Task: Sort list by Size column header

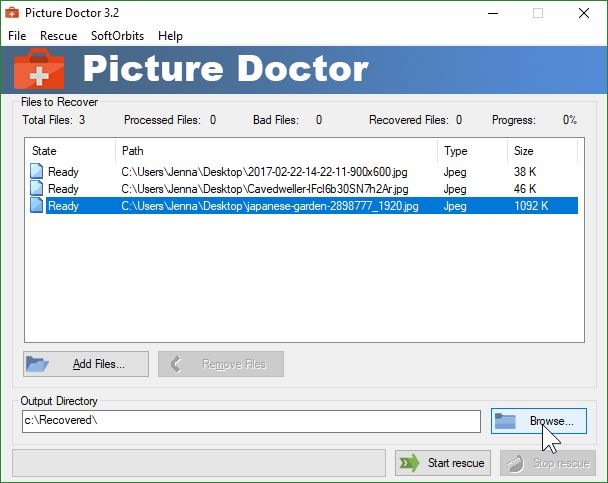Action: pos(541,151)
